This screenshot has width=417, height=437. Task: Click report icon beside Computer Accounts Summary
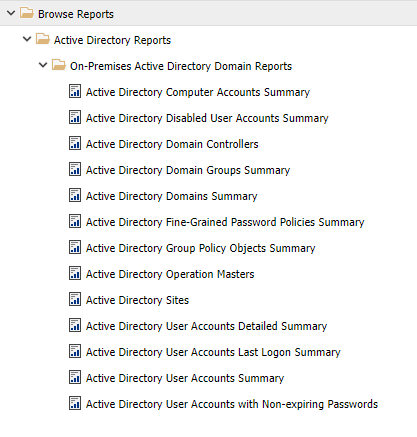[75, 91]
